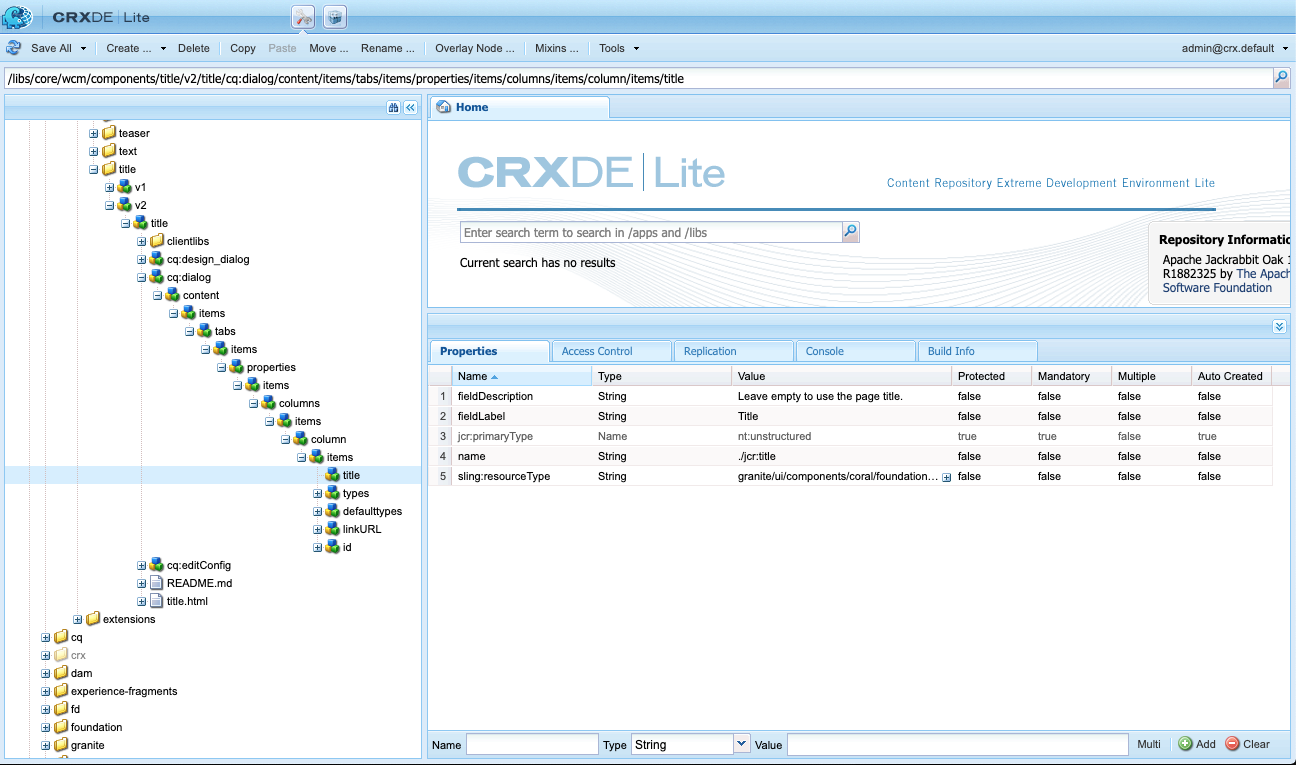Click the file icon of title.html
The image size is (1296, 765).
coord(157,601)
